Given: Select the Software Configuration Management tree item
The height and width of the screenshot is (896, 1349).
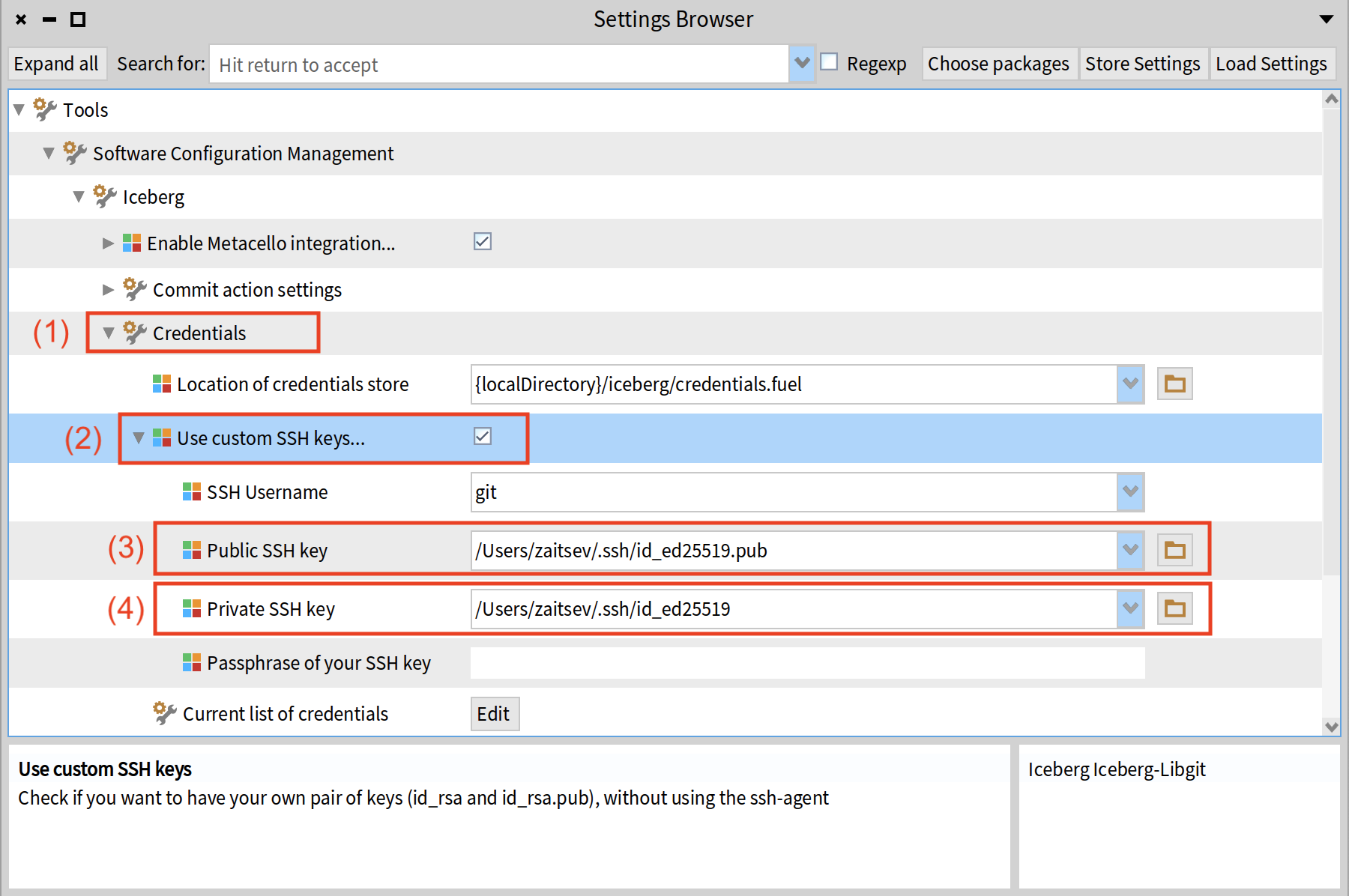Looking at the screenshot, I should pyautogui.click(x=243, y=154).
